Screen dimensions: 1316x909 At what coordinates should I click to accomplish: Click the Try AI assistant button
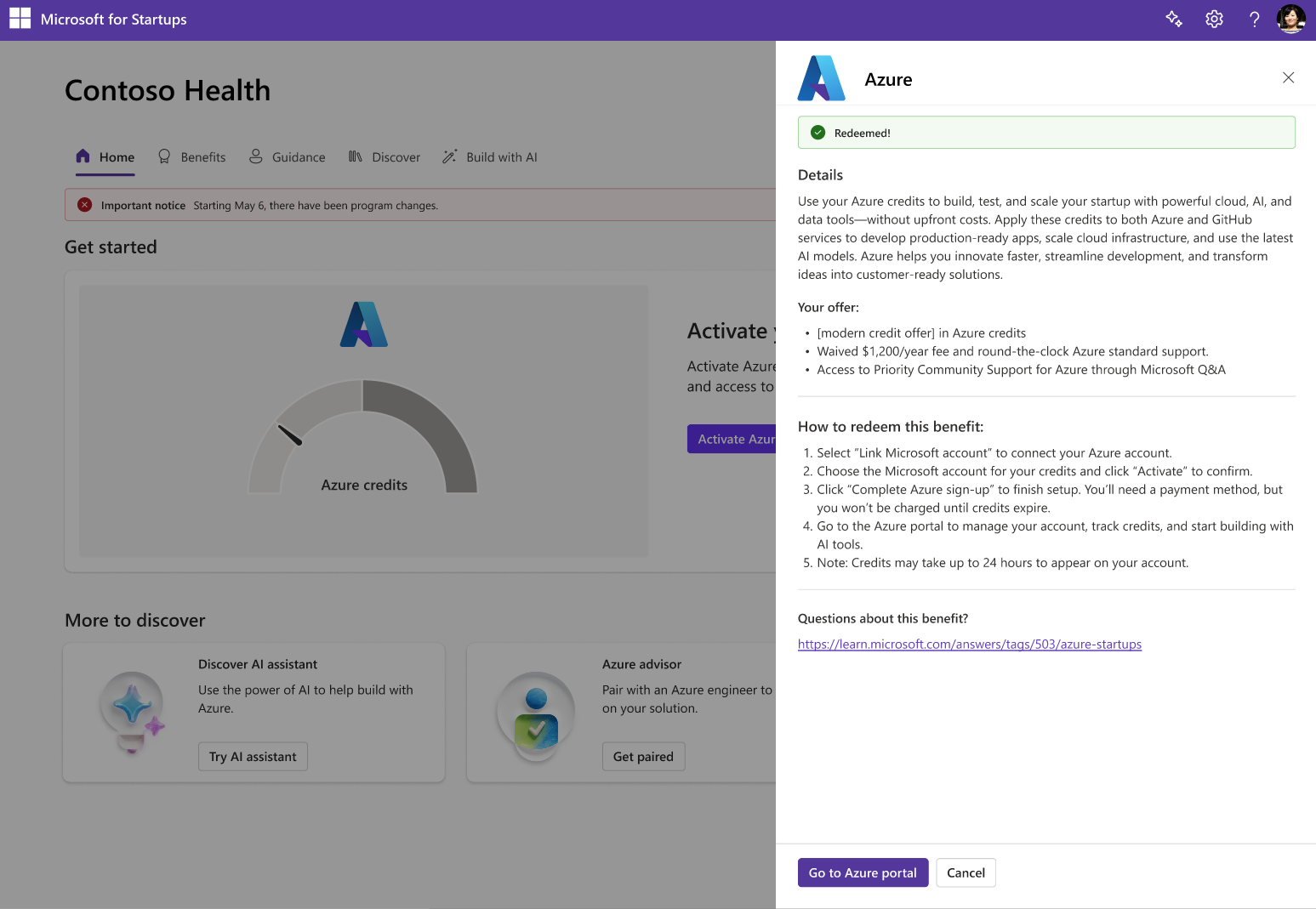pos(253,756)
